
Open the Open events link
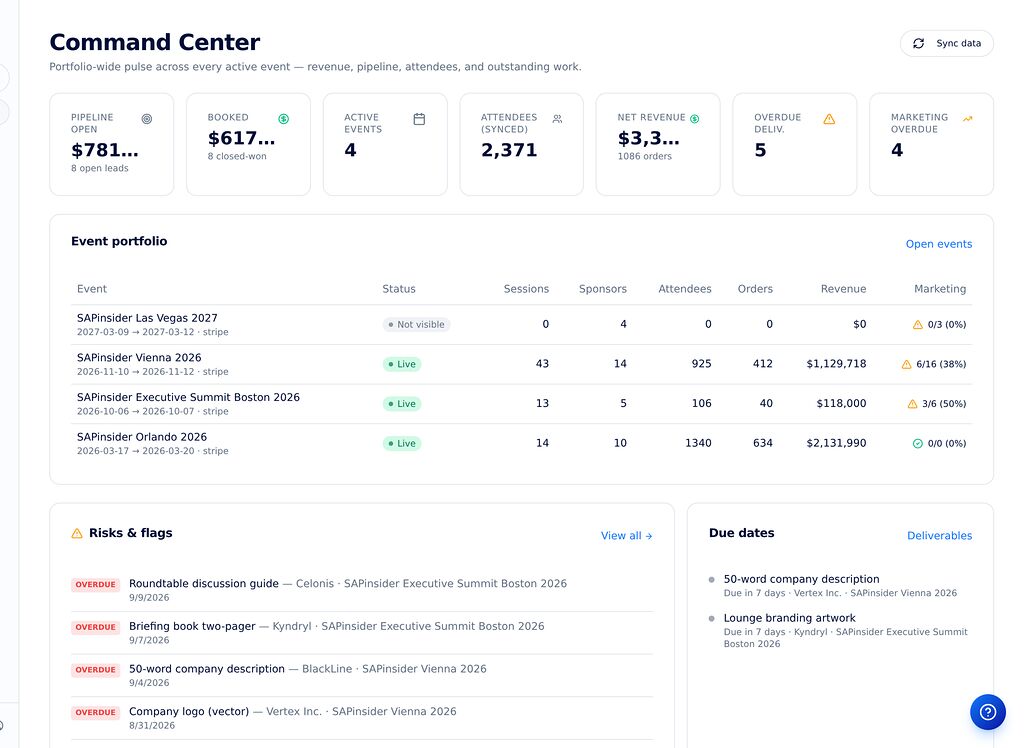click(x=938, y=244)
